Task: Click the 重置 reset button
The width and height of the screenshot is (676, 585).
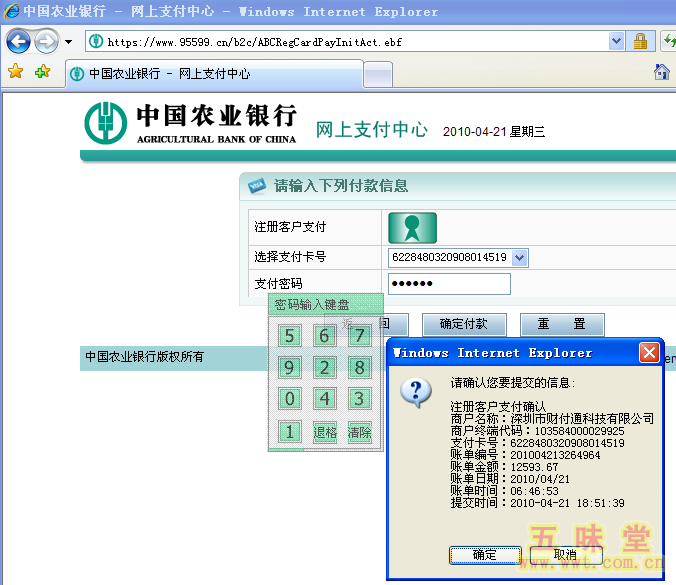Action: coord(562,324)
